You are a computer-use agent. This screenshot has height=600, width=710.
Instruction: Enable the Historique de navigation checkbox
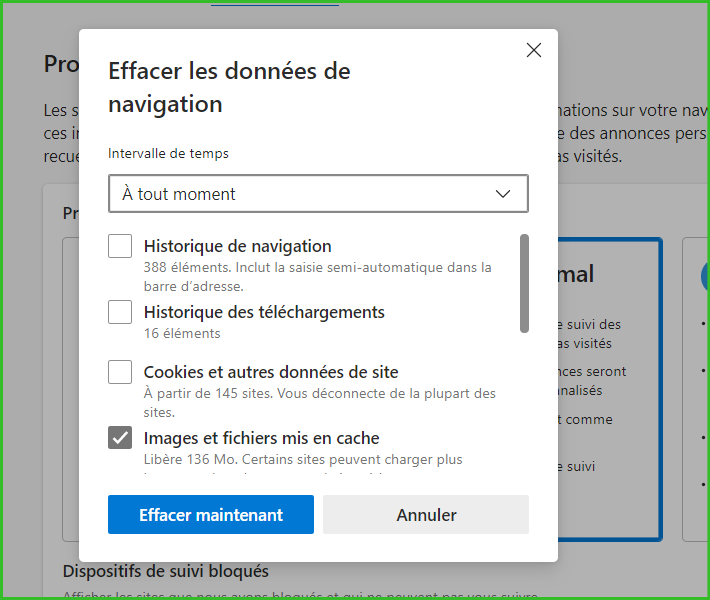click(x=120, y=246)
